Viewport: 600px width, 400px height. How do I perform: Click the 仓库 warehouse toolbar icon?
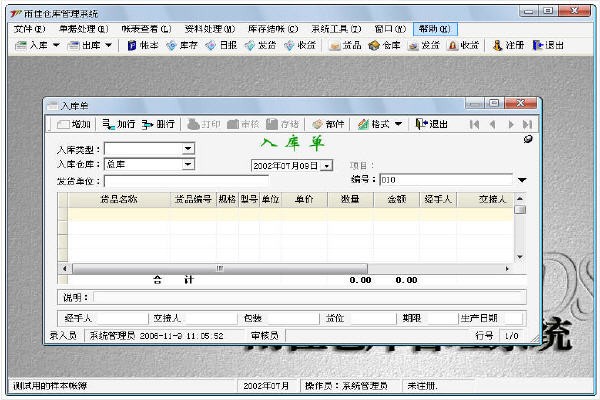[384, 46]
